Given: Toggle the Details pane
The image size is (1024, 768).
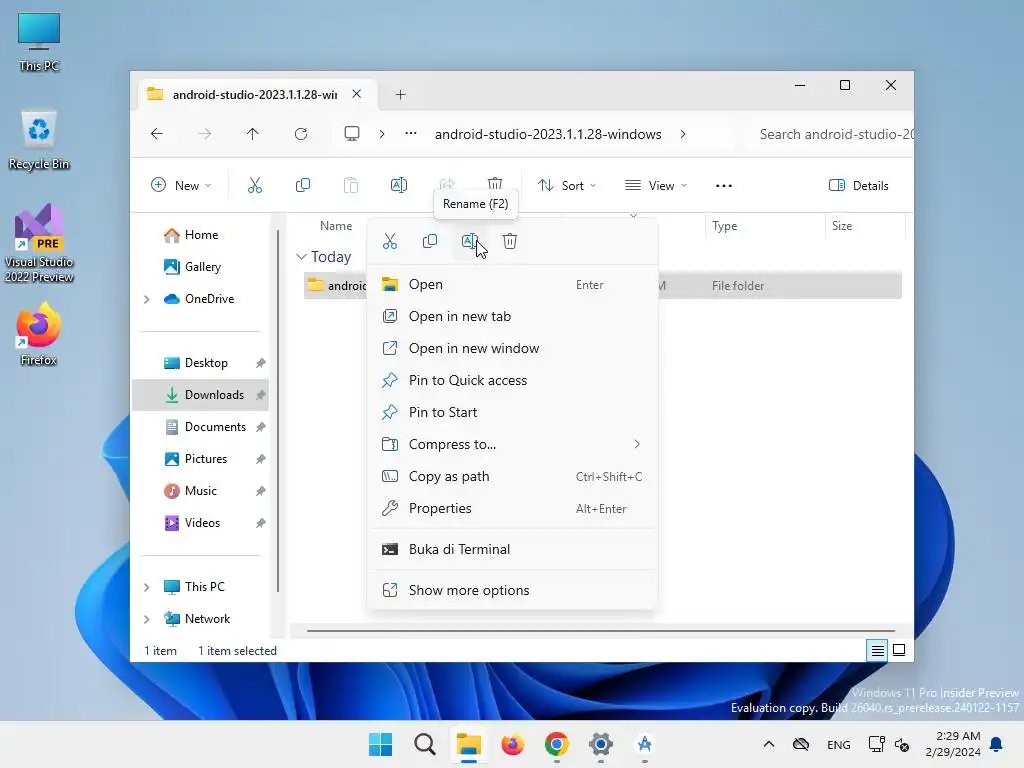Looking at the screenshot, I should click(858, 185).
